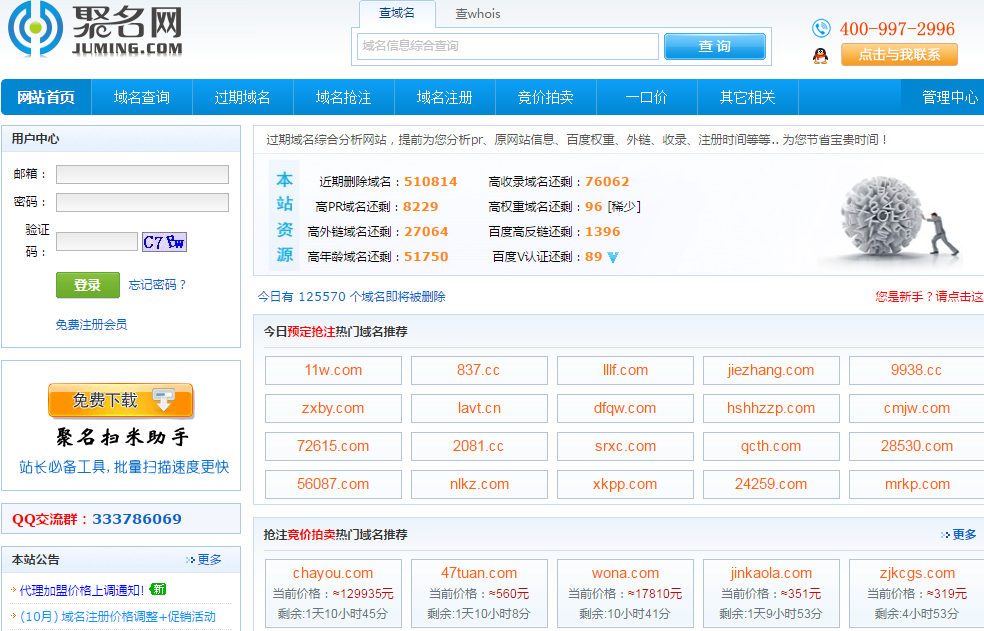Select the 查域名 tab
Image resolution: width=984 pixels, height=631 pixels.
coord(399,14)
